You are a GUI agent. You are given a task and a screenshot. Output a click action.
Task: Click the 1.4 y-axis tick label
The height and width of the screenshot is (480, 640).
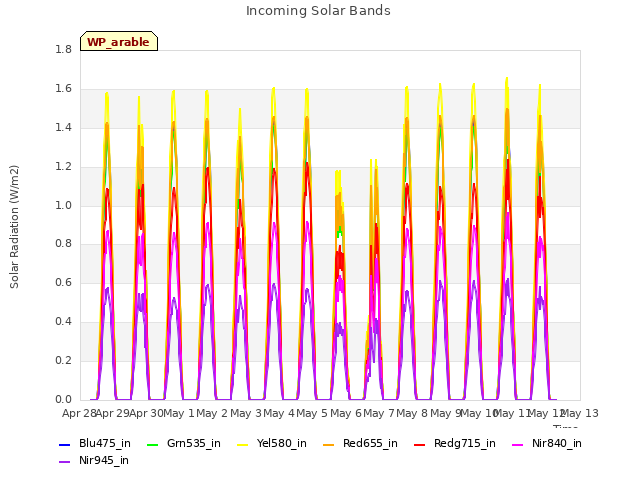[x=63, y=128]
